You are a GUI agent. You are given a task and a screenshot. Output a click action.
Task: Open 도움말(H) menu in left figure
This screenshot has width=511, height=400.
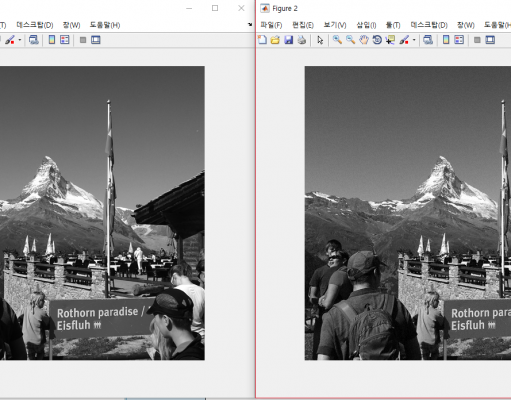pos(105,25)
